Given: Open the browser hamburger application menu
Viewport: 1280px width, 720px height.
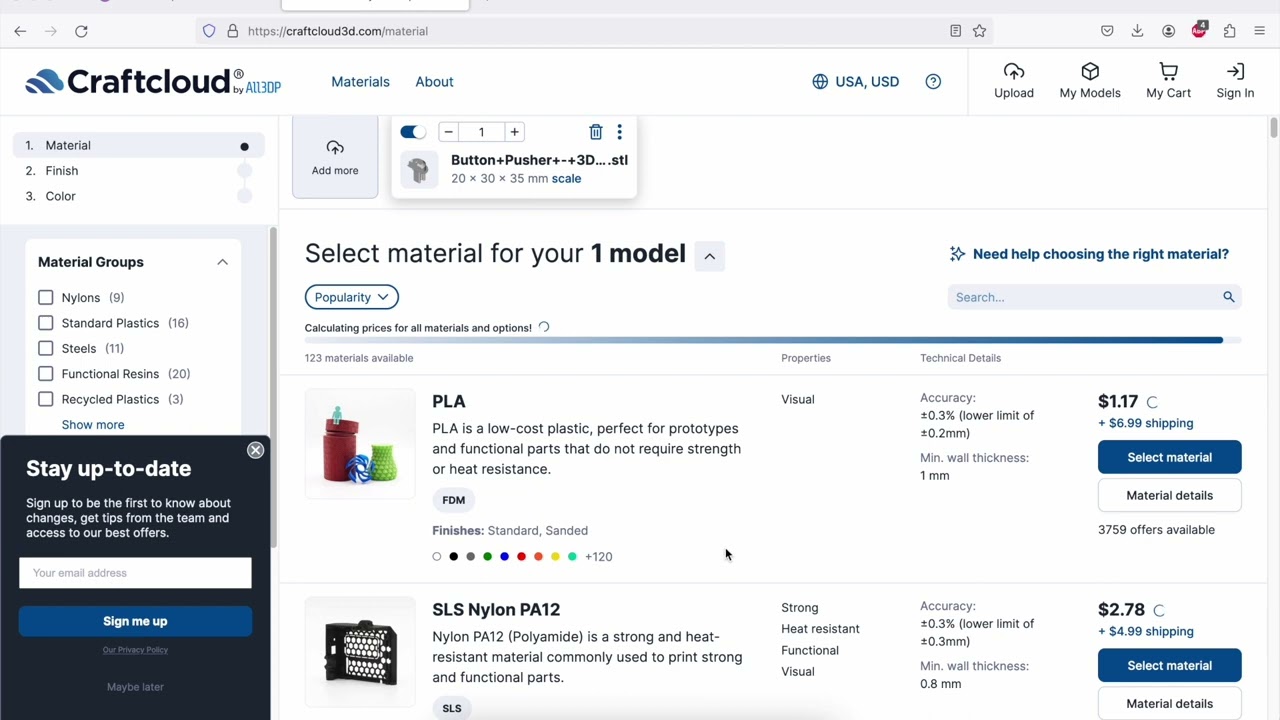Looking at the screenshot, I should (1260, 31).
